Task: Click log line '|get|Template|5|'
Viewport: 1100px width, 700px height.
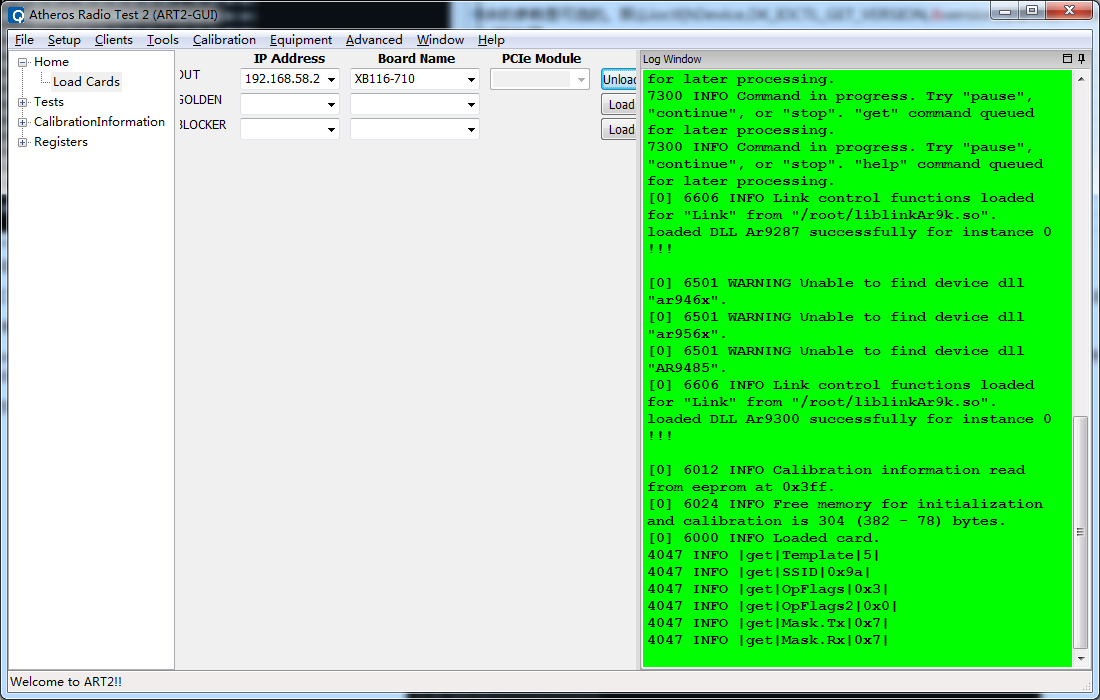Action: pos(763,556)
